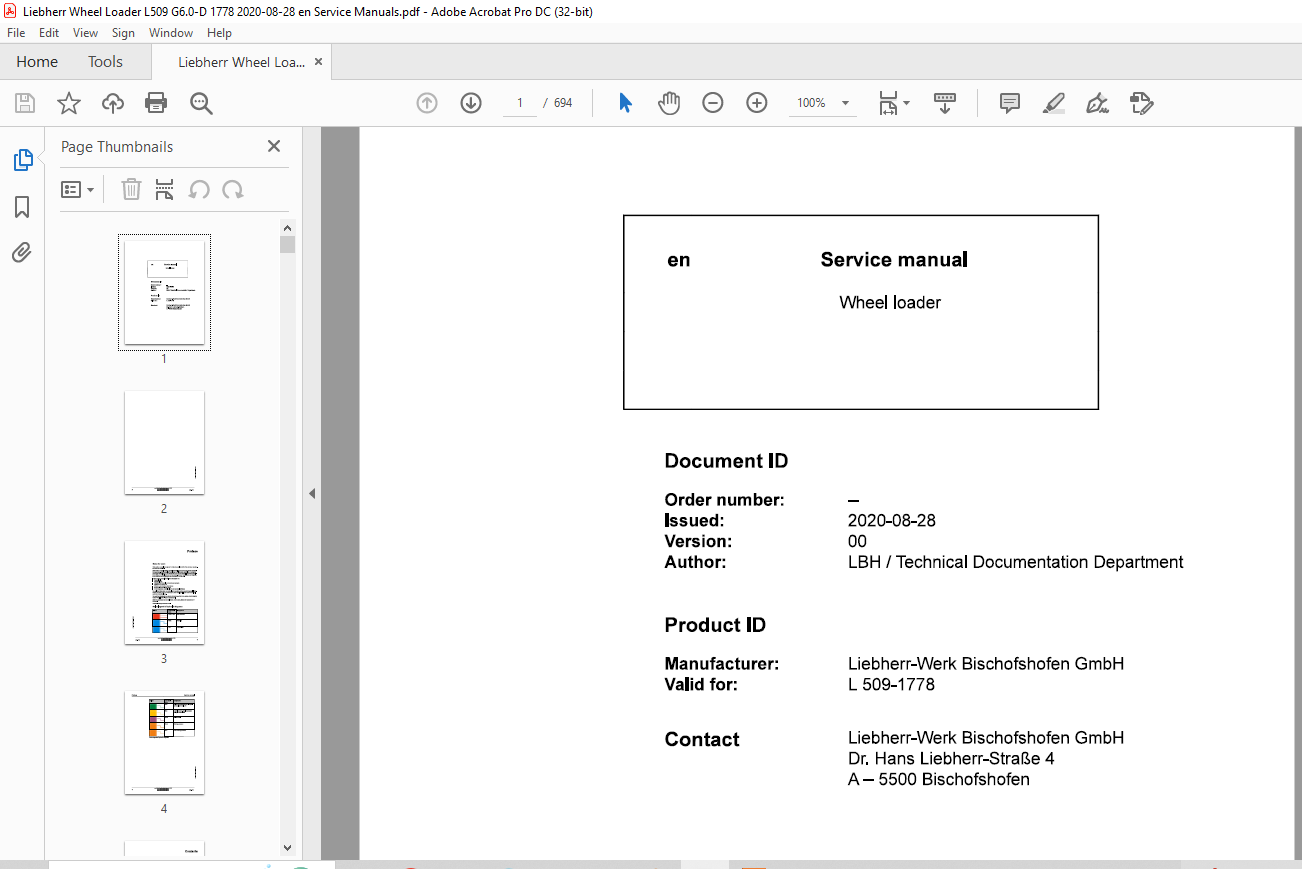Viewport: 1302px width, 869px height.
Task: Select page 2 thumbnail
Action: pos(165,442)
